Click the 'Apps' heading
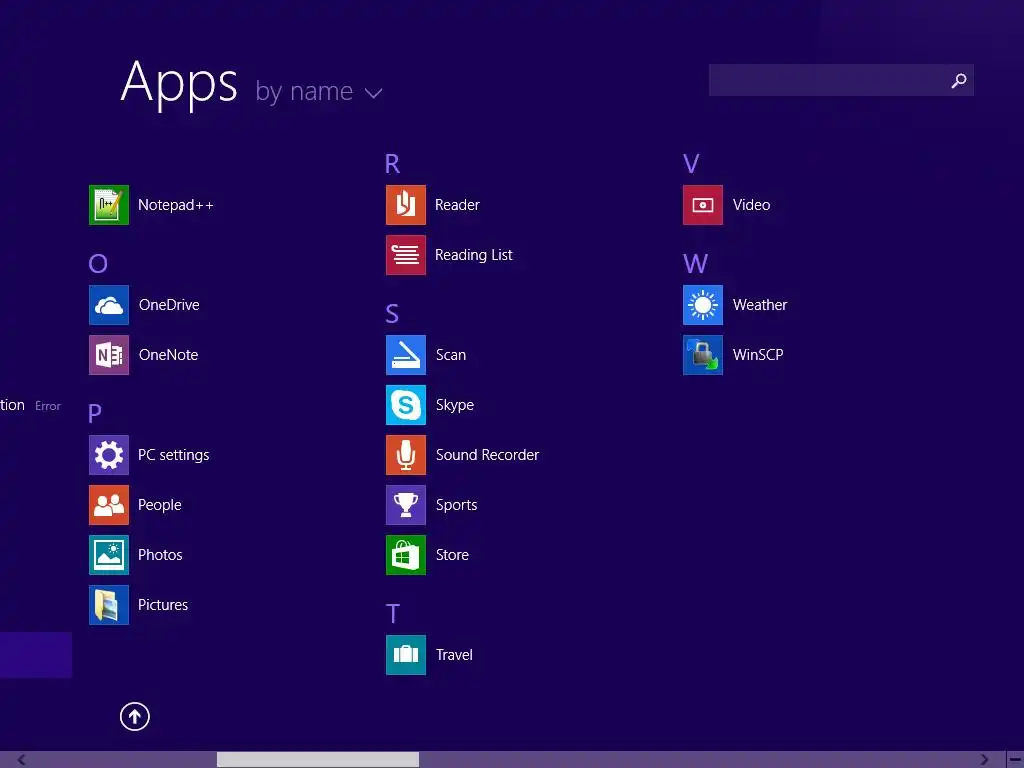 [179, 84]
